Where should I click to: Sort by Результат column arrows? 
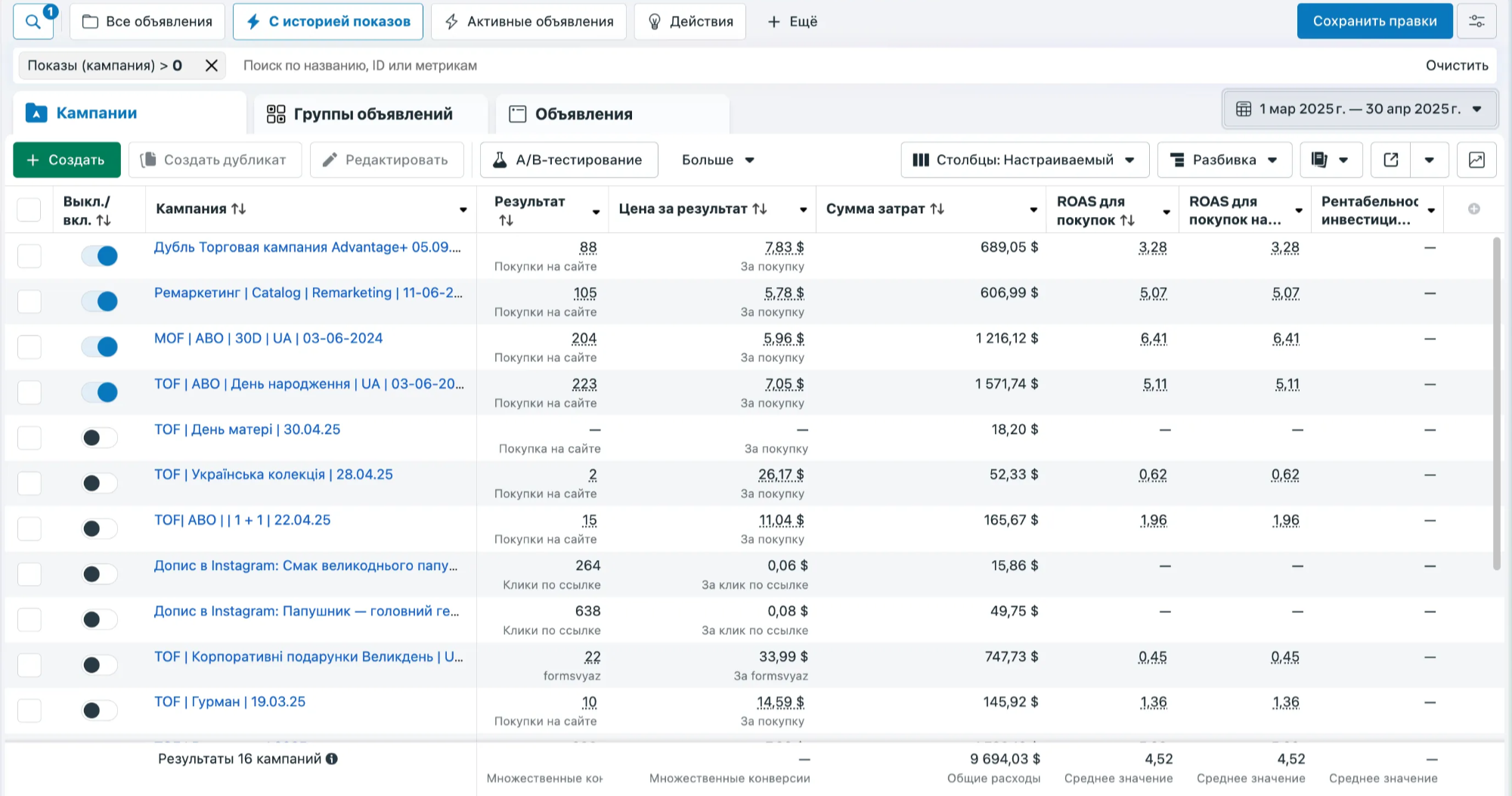[506, 220]
